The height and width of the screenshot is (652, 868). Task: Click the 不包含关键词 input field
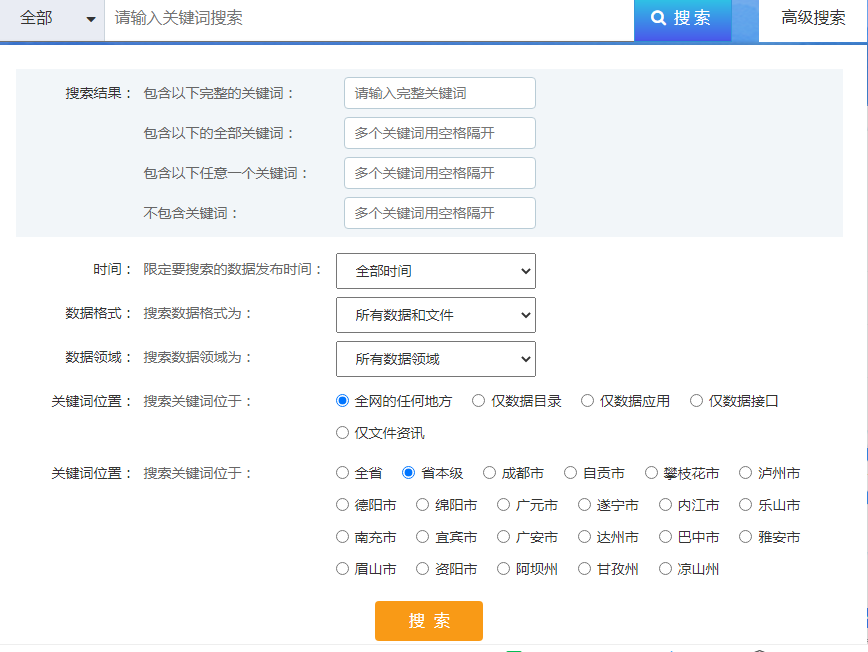click(x=440, y=213)
